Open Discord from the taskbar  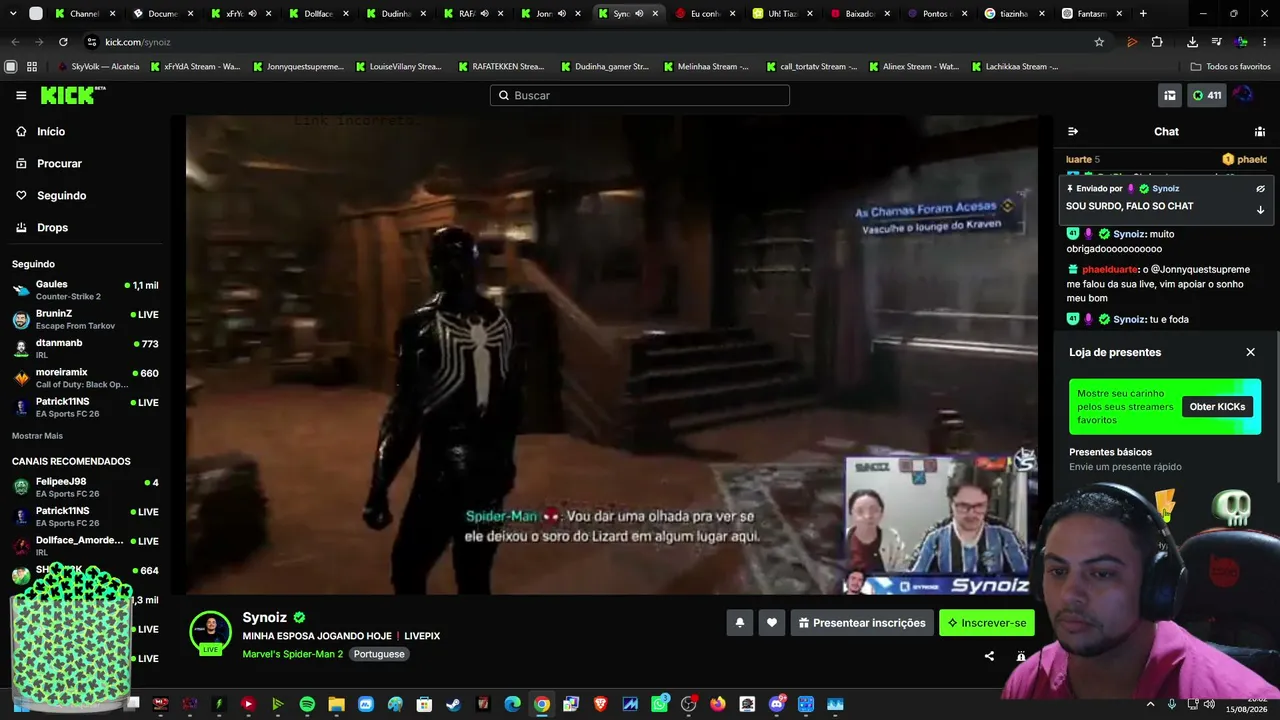777,704
